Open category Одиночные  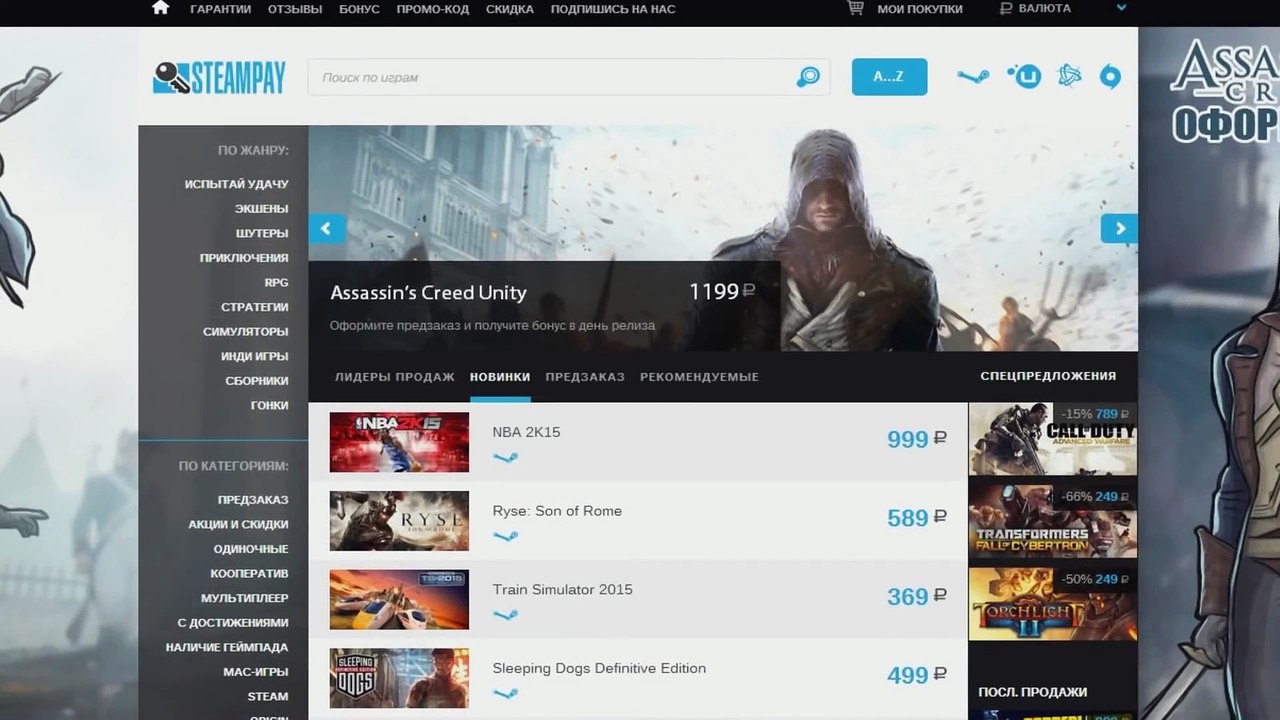click(251, 549)
